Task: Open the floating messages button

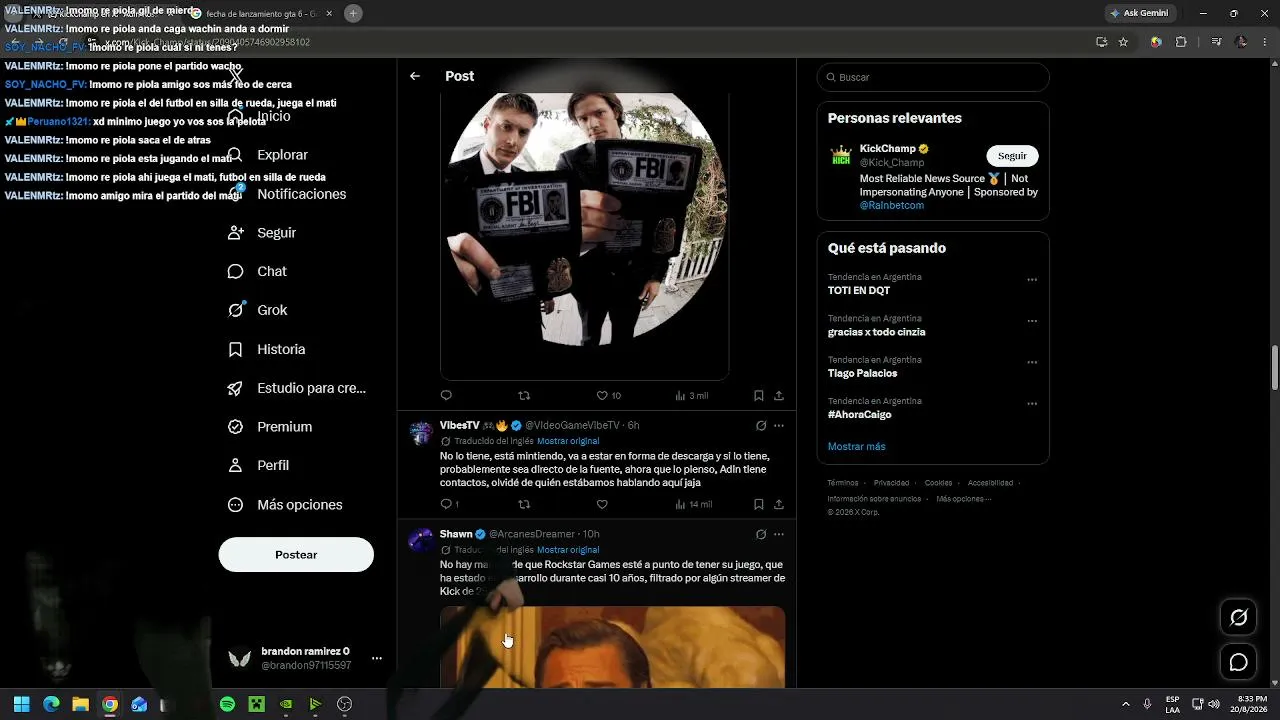Action: pyautogui.click(x=1239, y=662)
